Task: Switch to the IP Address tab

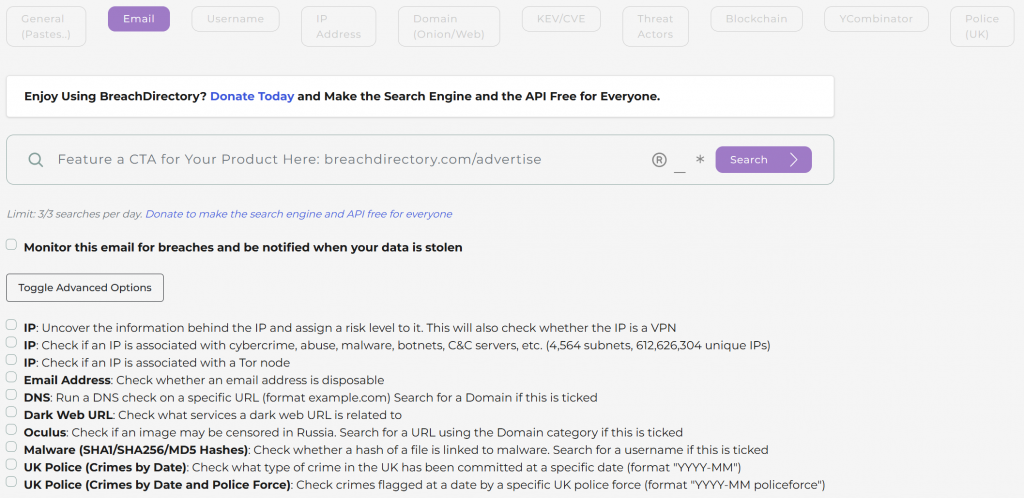Action: click(338, 27)
